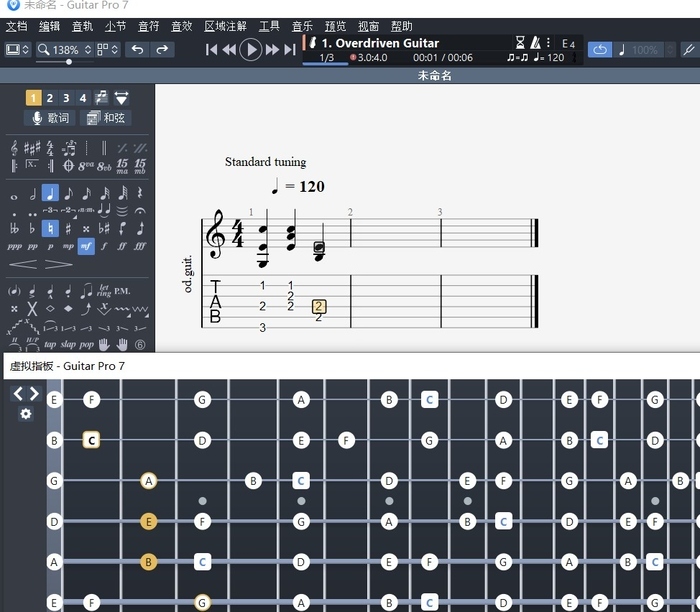Open the display mode dropdown in the toolbar

18,49
